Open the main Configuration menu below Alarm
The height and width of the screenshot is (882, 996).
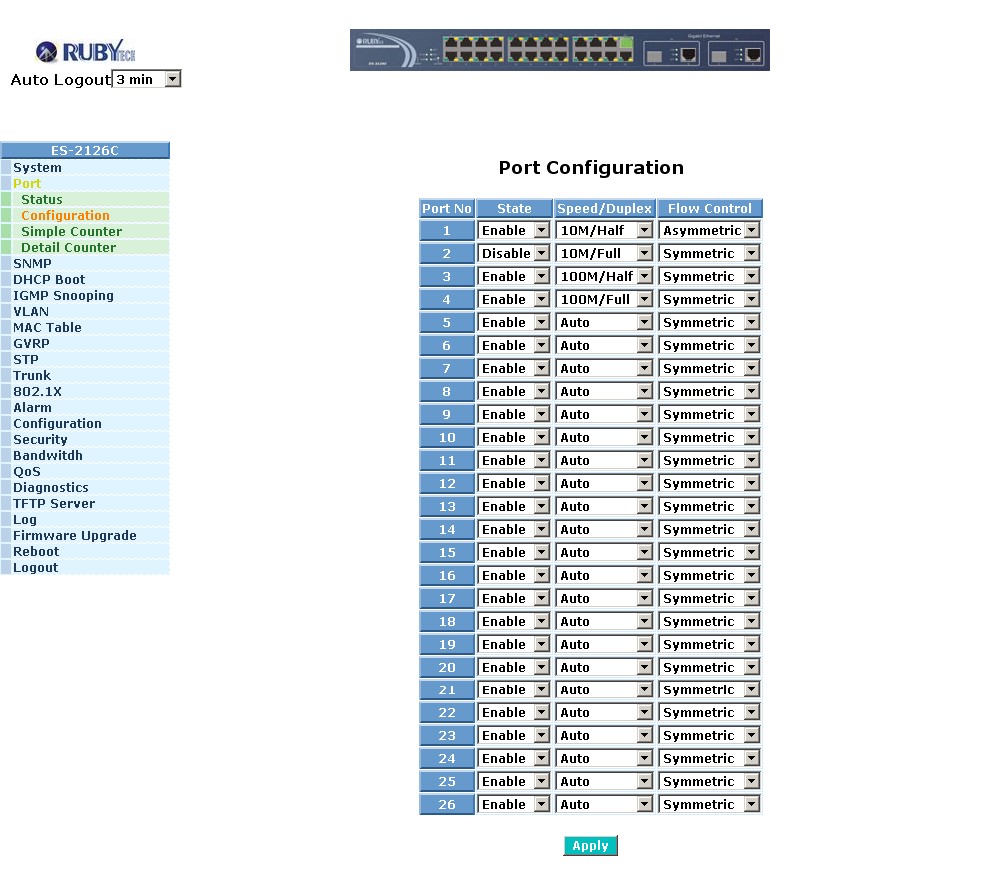pyautogui.click(x=57, y=424)
